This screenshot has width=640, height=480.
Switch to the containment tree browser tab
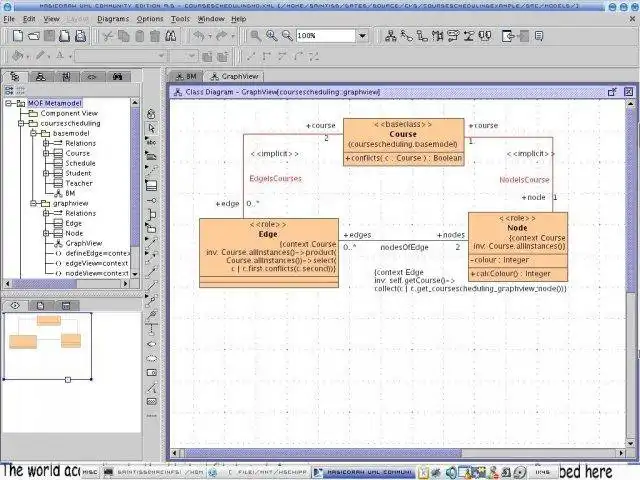click(x=15, y=76)
